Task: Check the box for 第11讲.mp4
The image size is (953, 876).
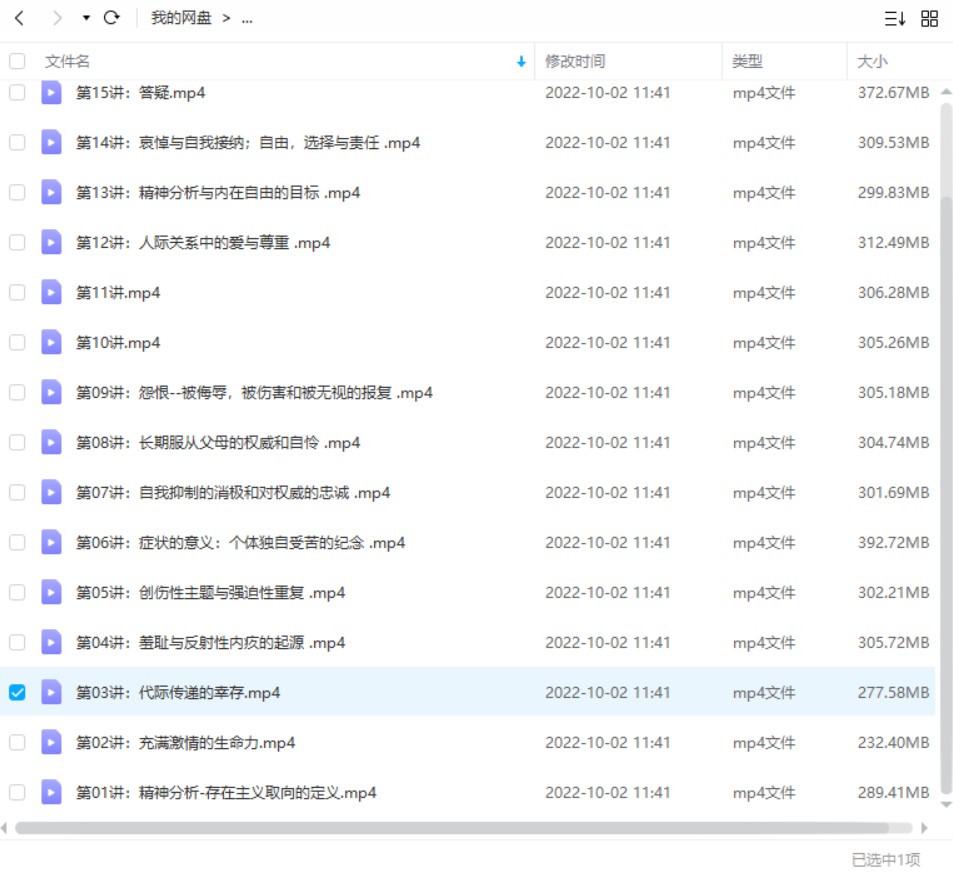Action: [17, 292]
